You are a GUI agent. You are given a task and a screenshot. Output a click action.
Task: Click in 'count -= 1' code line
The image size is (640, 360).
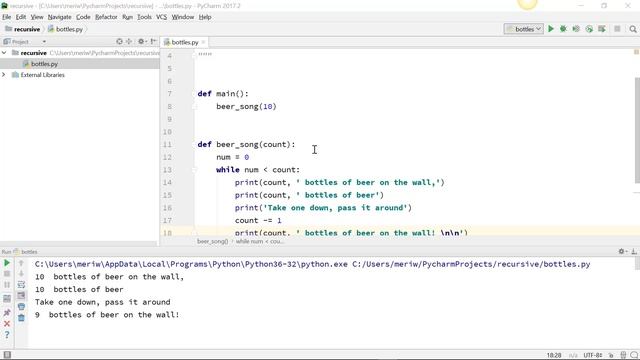(x=258, y=220)
